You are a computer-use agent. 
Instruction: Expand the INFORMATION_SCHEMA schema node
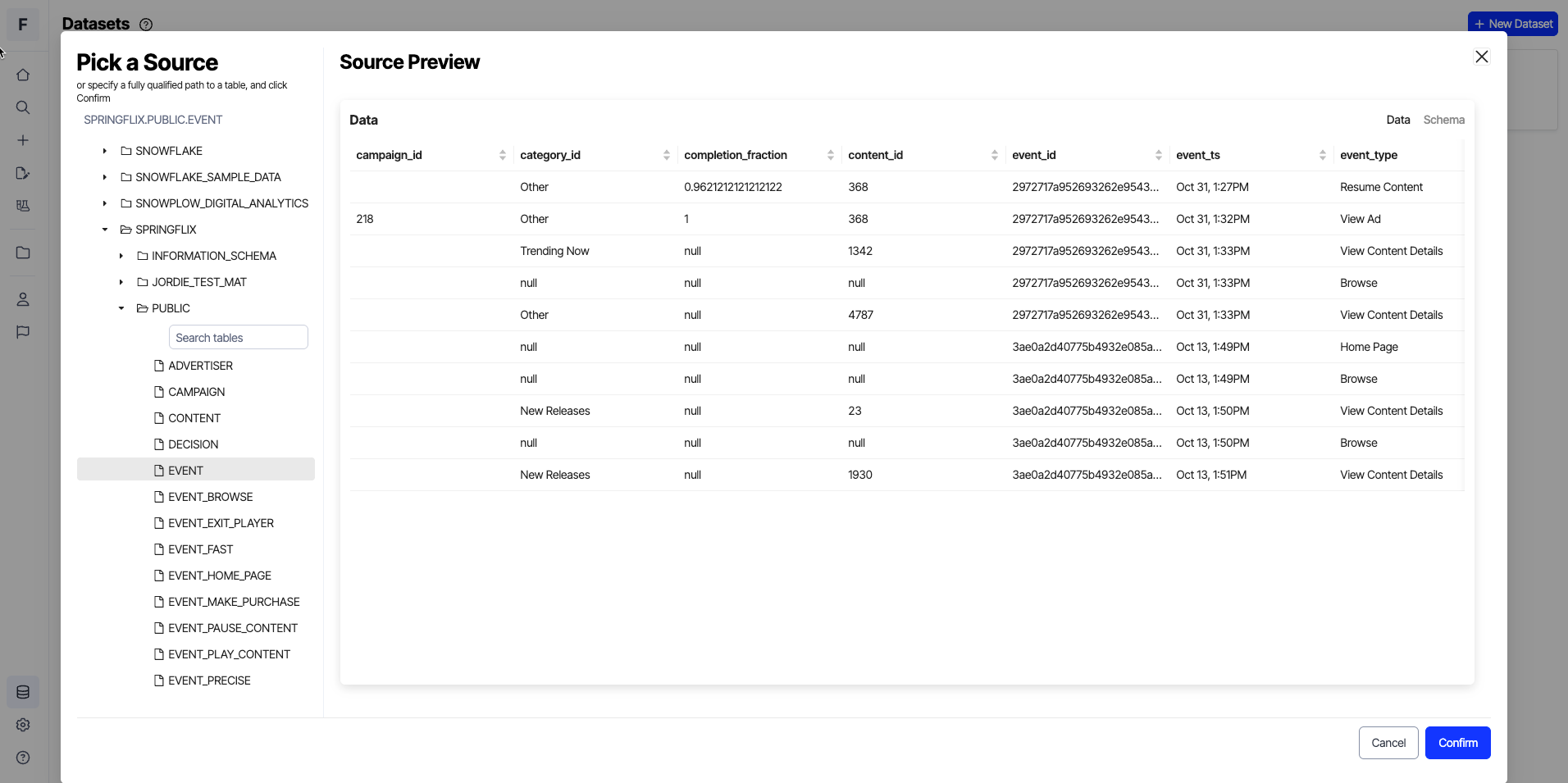click(x=121, y=256)
